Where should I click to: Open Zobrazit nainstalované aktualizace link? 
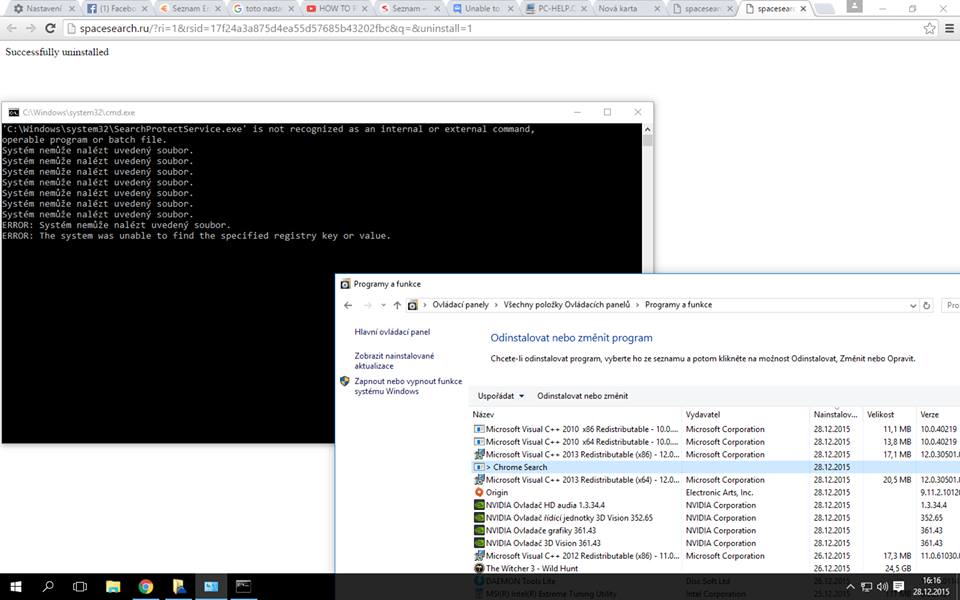tap(394, 361)
